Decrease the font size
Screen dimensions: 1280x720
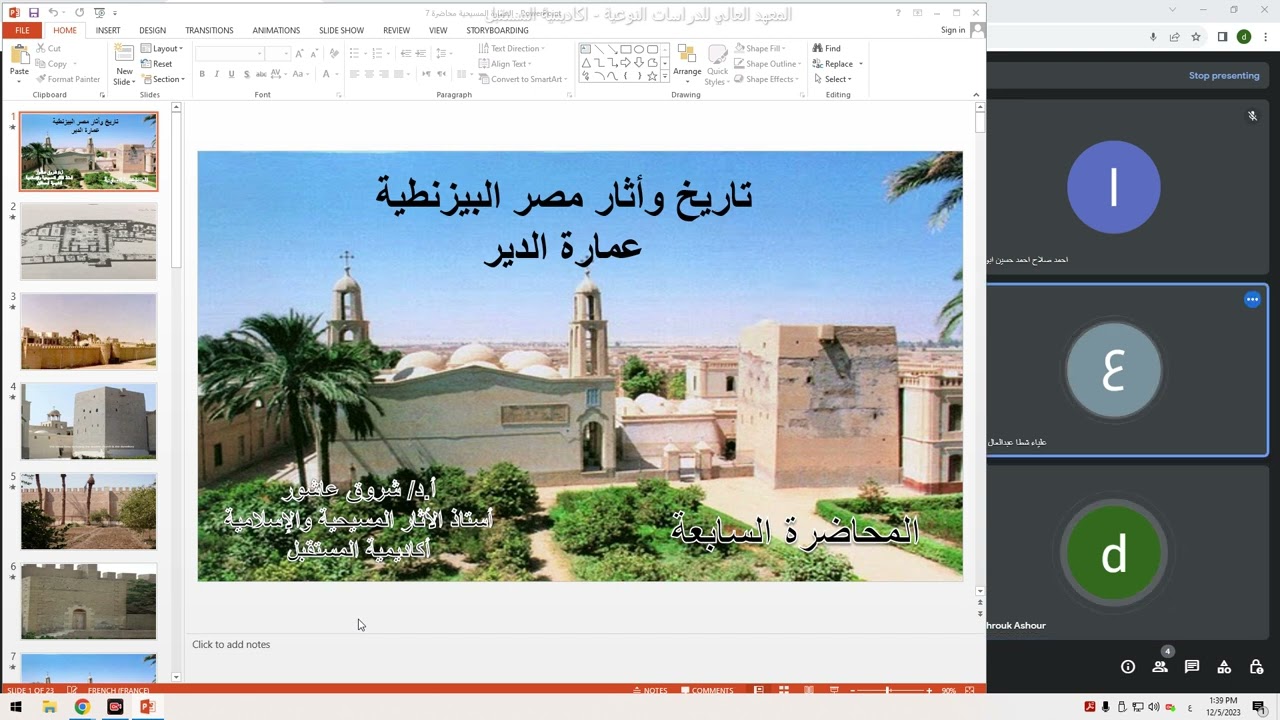(x=313, y=53)
